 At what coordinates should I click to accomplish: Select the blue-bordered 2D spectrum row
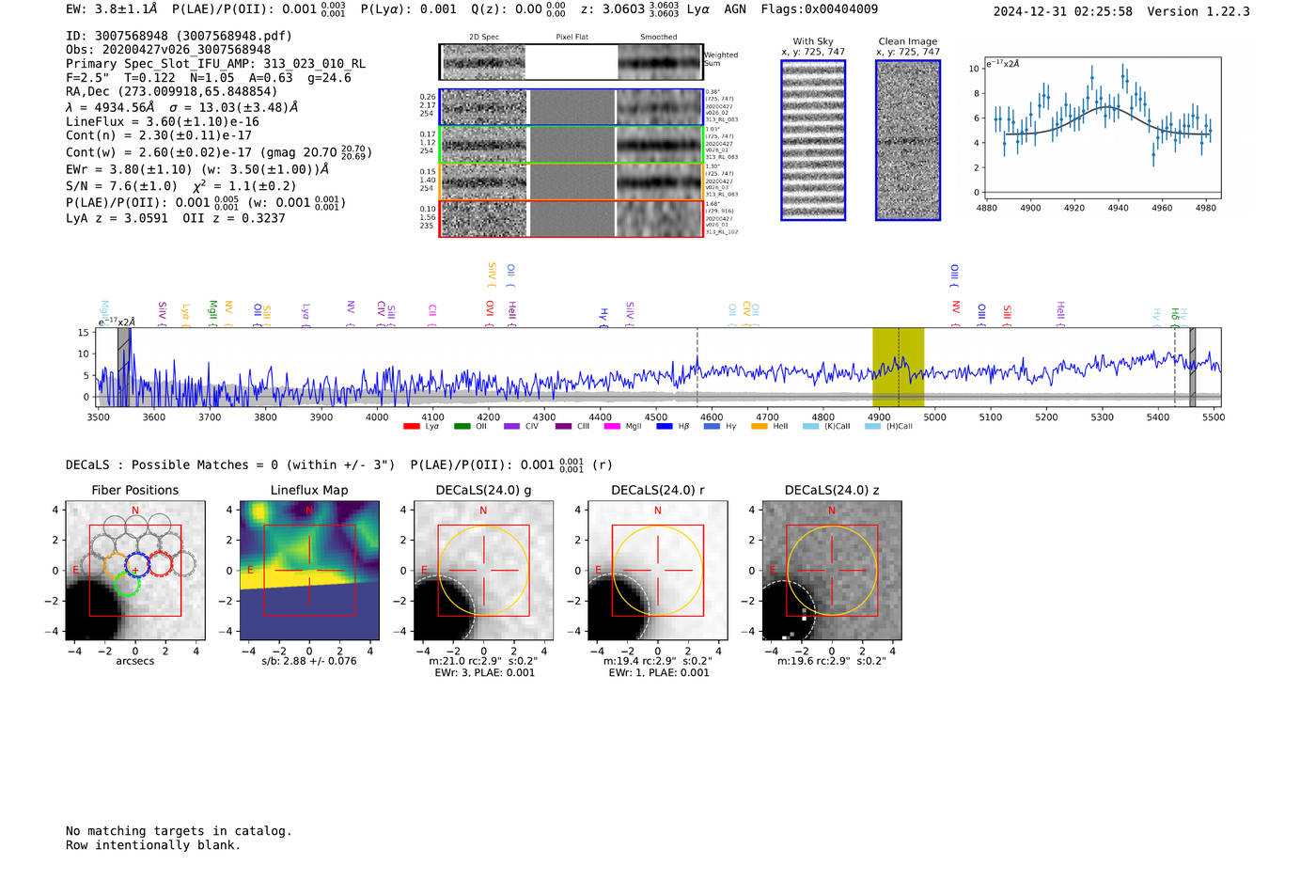(572, 107)
